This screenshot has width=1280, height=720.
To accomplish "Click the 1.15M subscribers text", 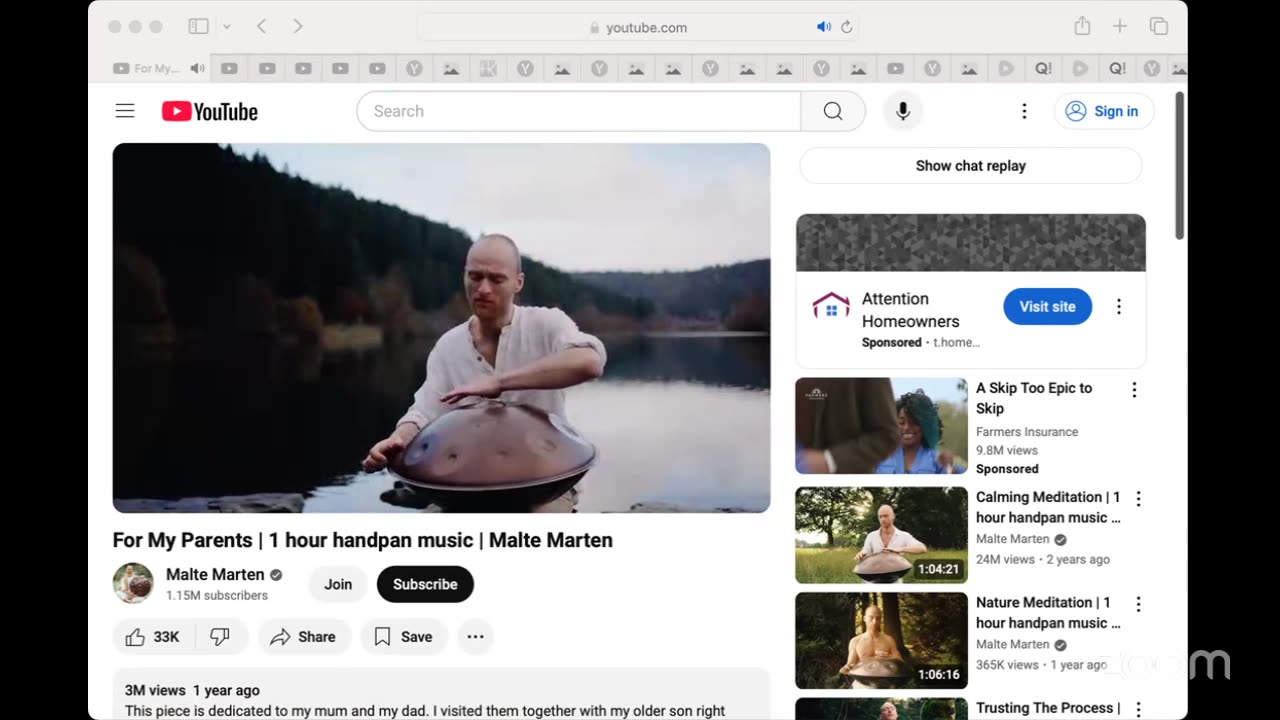I will [x=217, y=595].
